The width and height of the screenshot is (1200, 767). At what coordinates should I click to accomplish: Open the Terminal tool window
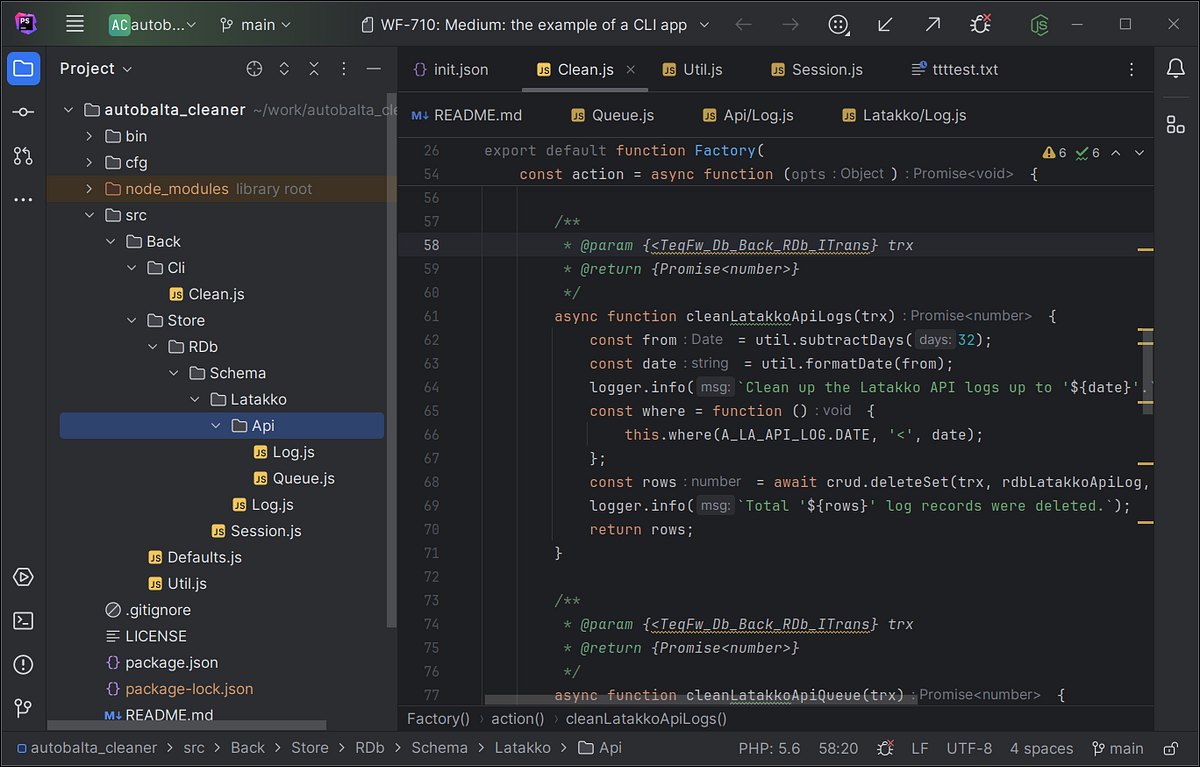point(23,621)
